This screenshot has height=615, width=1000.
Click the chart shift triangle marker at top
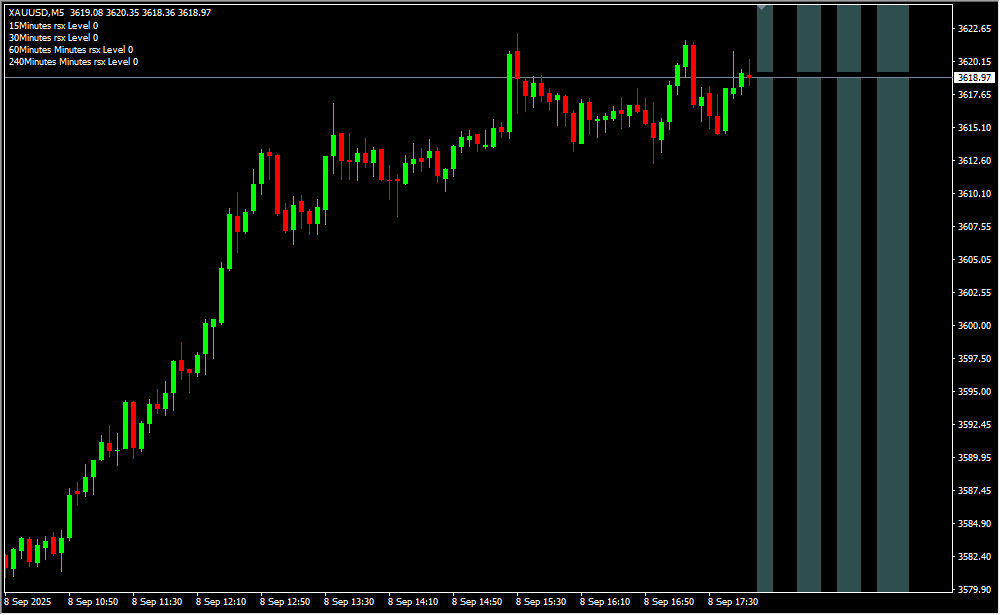coord(763,8)
